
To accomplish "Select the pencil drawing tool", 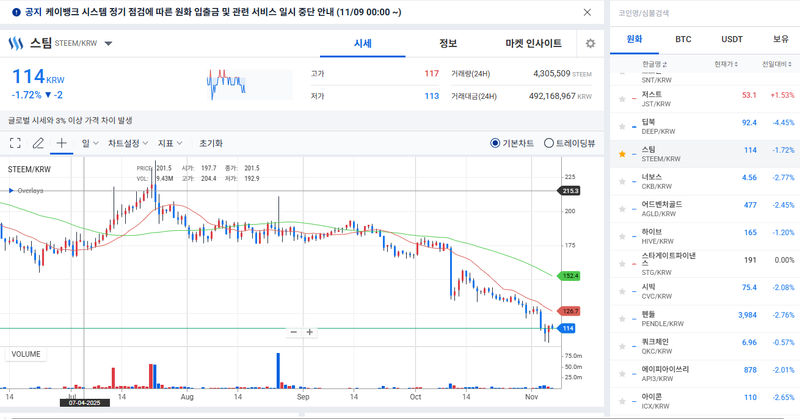I will click(38, 143).
